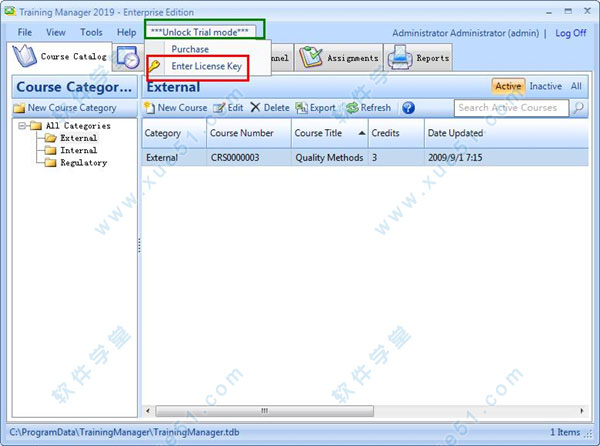Show Inactive courses filter
Image resolution: width=600 pixels, height=446 pixels.
(546, 86)
